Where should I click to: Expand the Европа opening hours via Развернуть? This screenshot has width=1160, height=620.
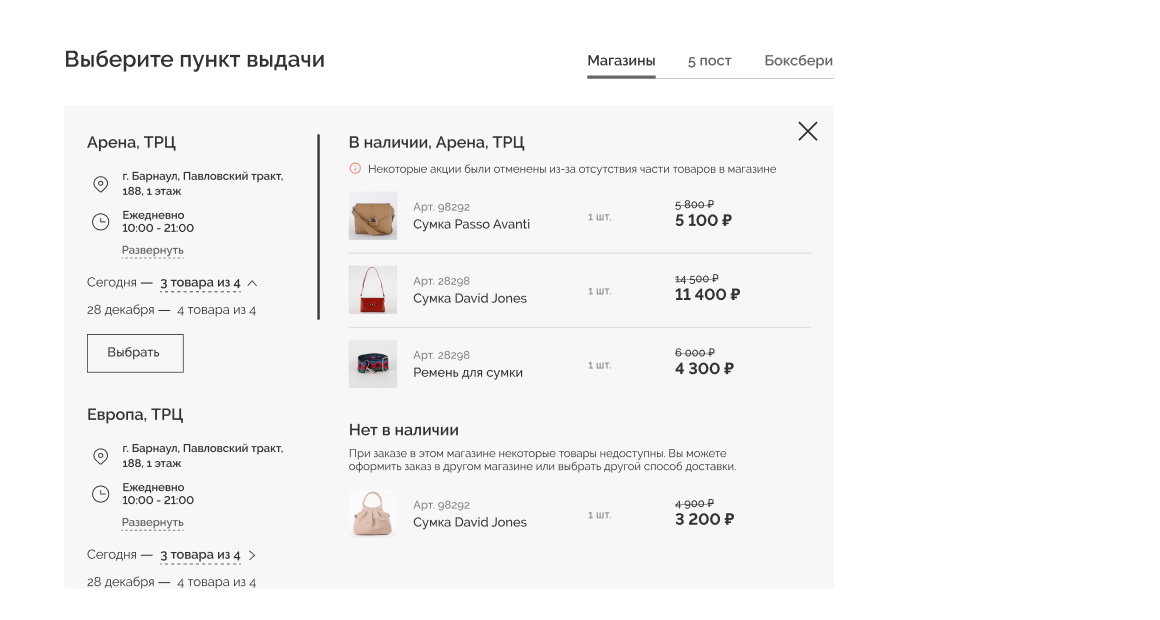point(153,522)
